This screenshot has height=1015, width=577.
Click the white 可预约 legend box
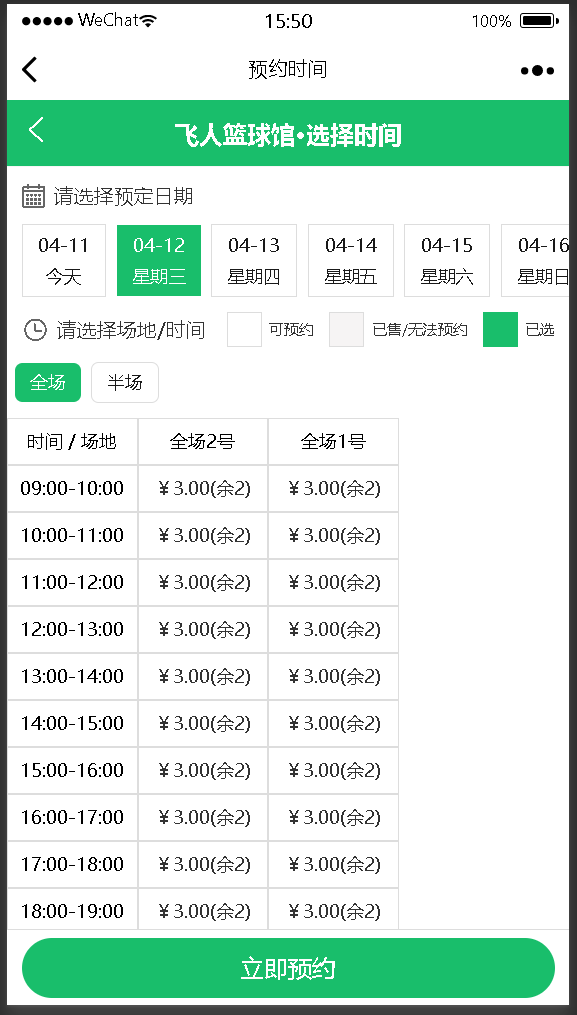click(x=244, y=329)
